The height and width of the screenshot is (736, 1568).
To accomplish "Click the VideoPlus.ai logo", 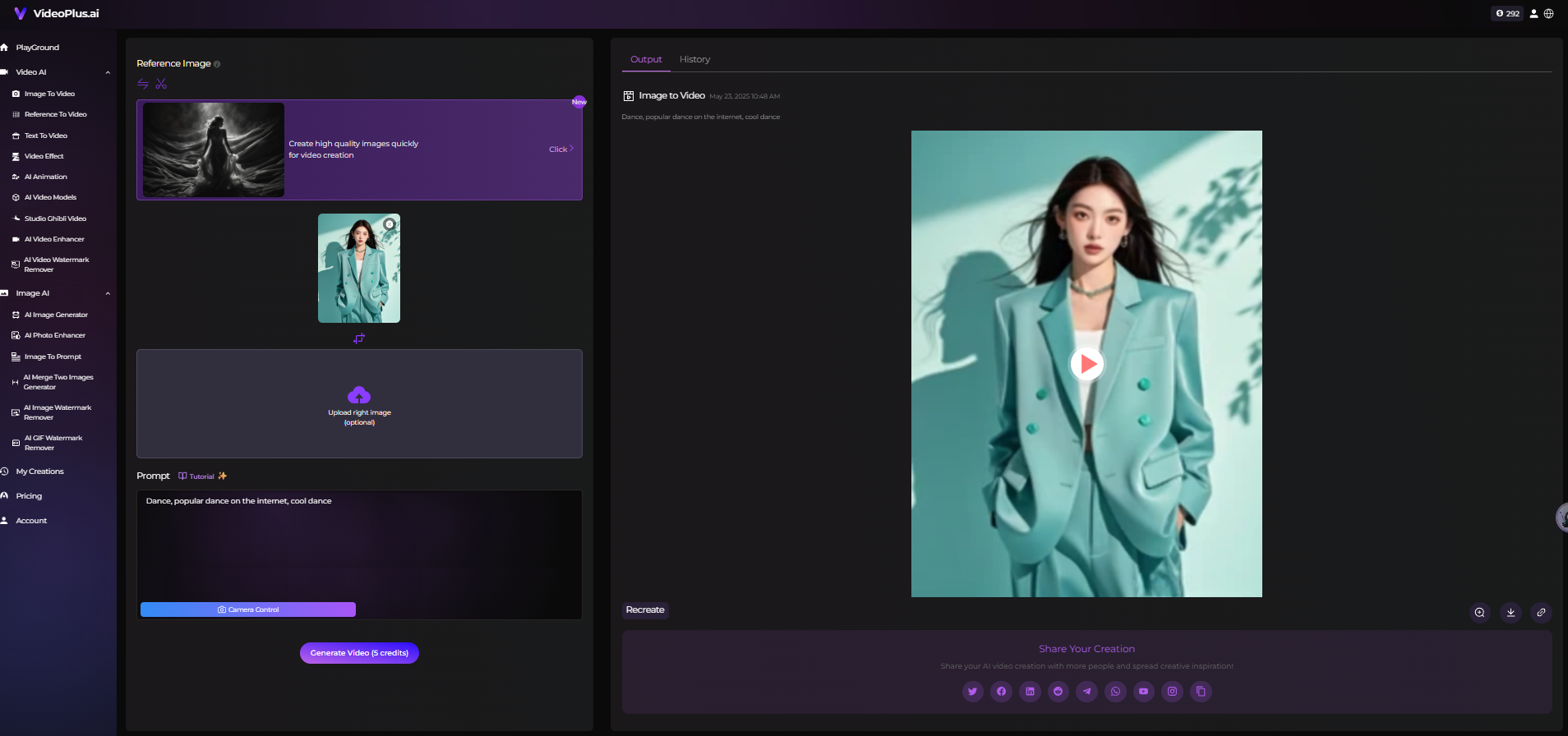I will point(57,13).
